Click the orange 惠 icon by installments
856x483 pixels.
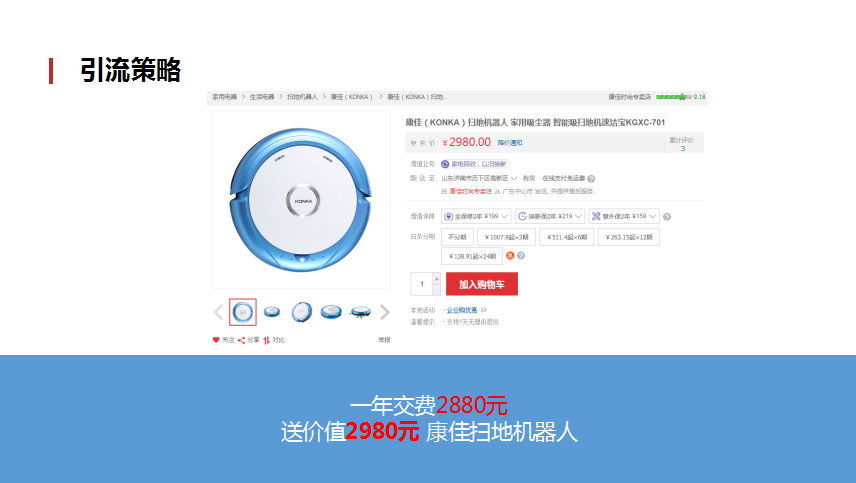(510, 255)
